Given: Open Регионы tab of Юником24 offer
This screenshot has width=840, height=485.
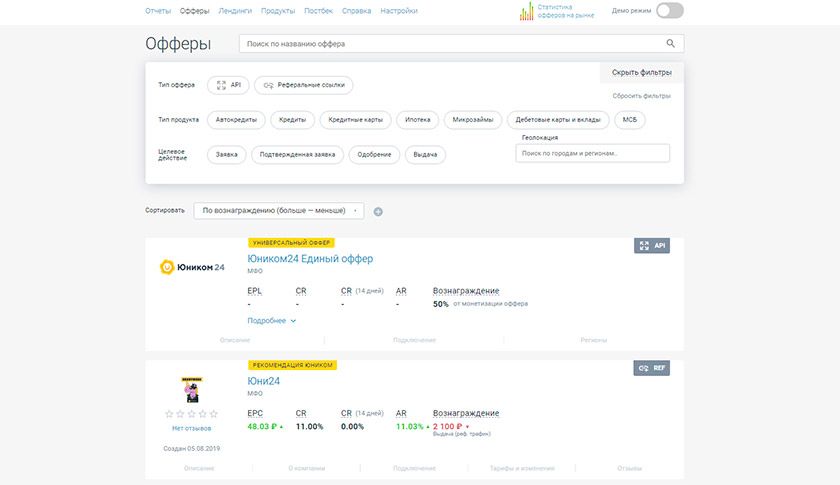Looking at the screenshot, I should coord(594,340).
